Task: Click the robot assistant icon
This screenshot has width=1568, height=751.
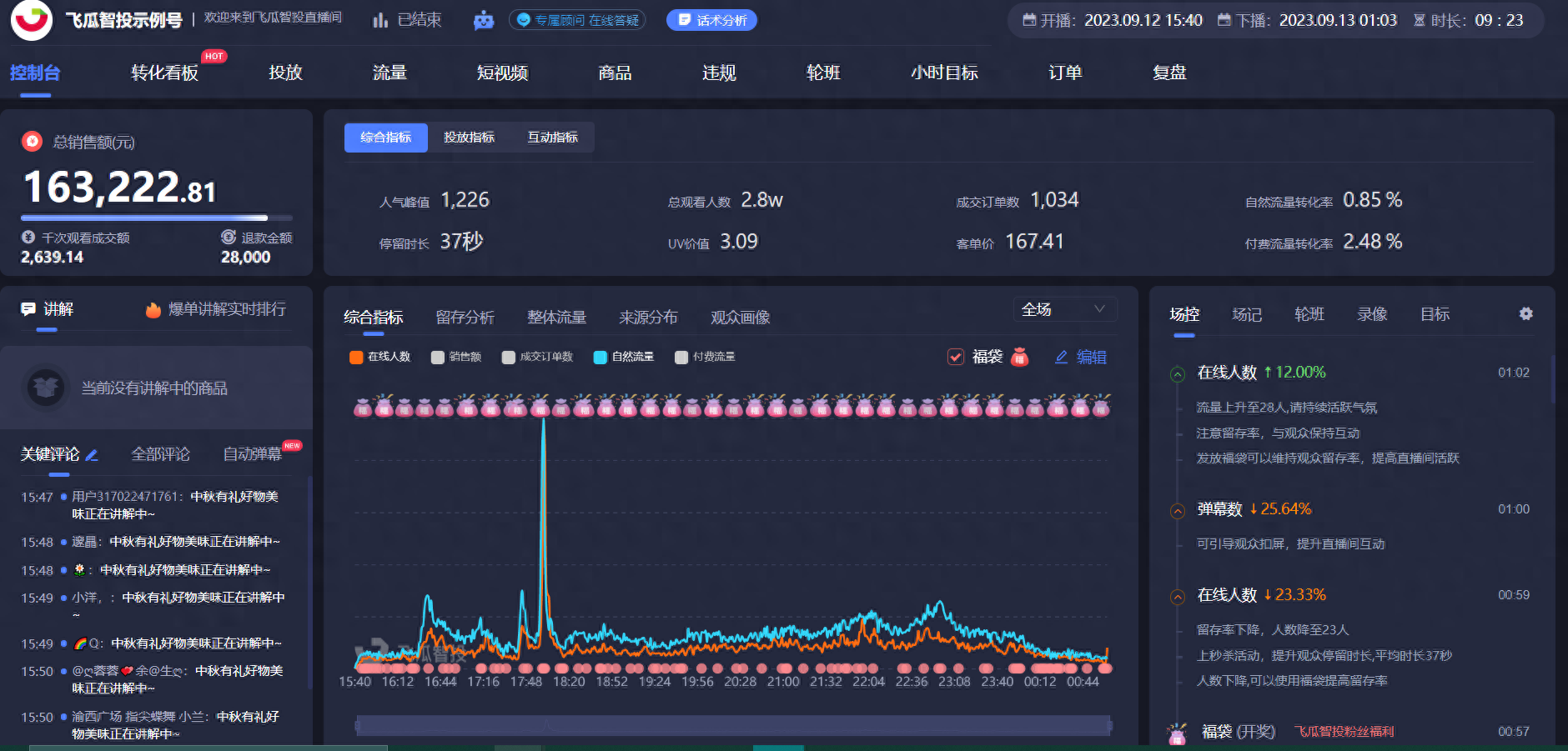Action: coord(484,20)
